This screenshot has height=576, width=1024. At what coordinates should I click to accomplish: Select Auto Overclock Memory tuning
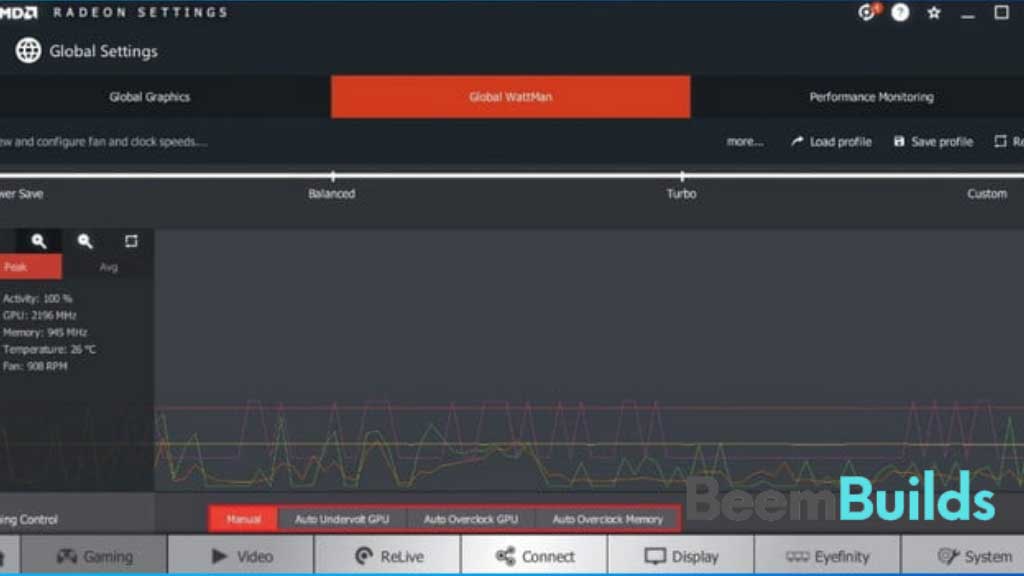607,519
